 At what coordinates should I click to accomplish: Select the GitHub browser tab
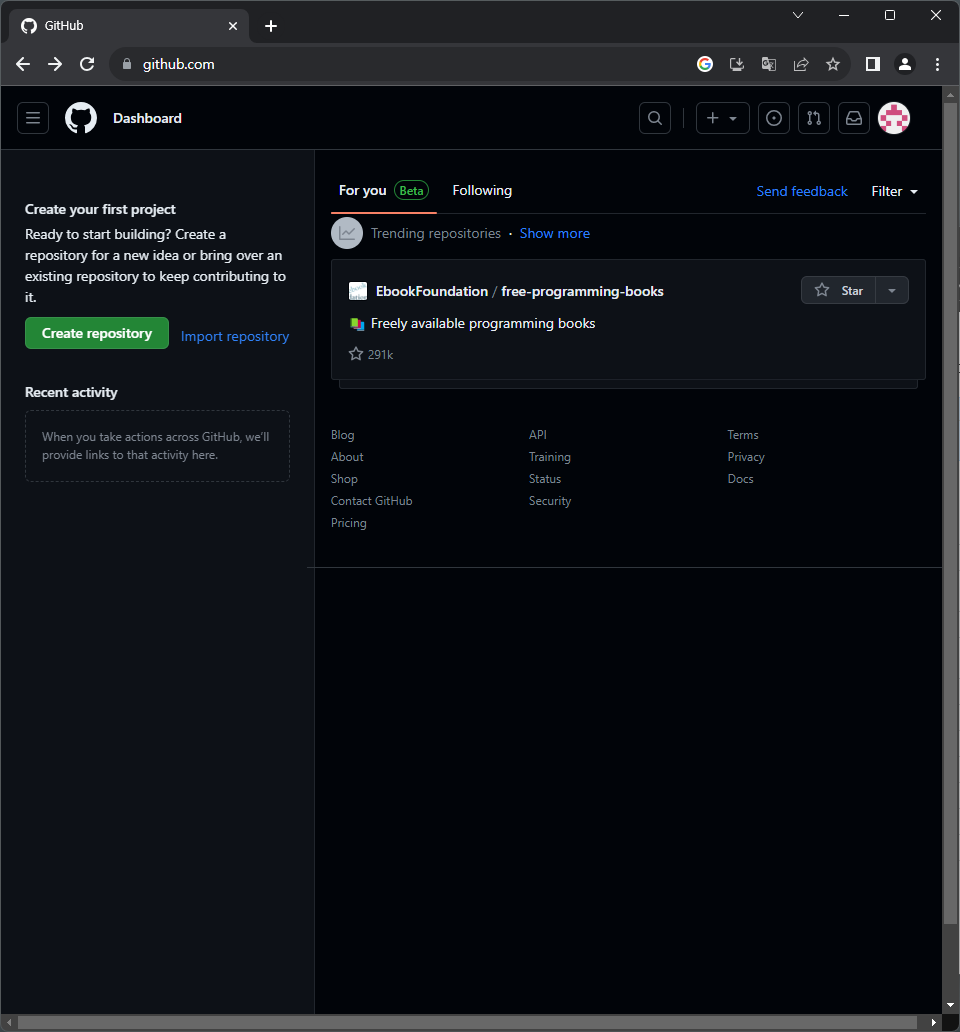(129, 26)
